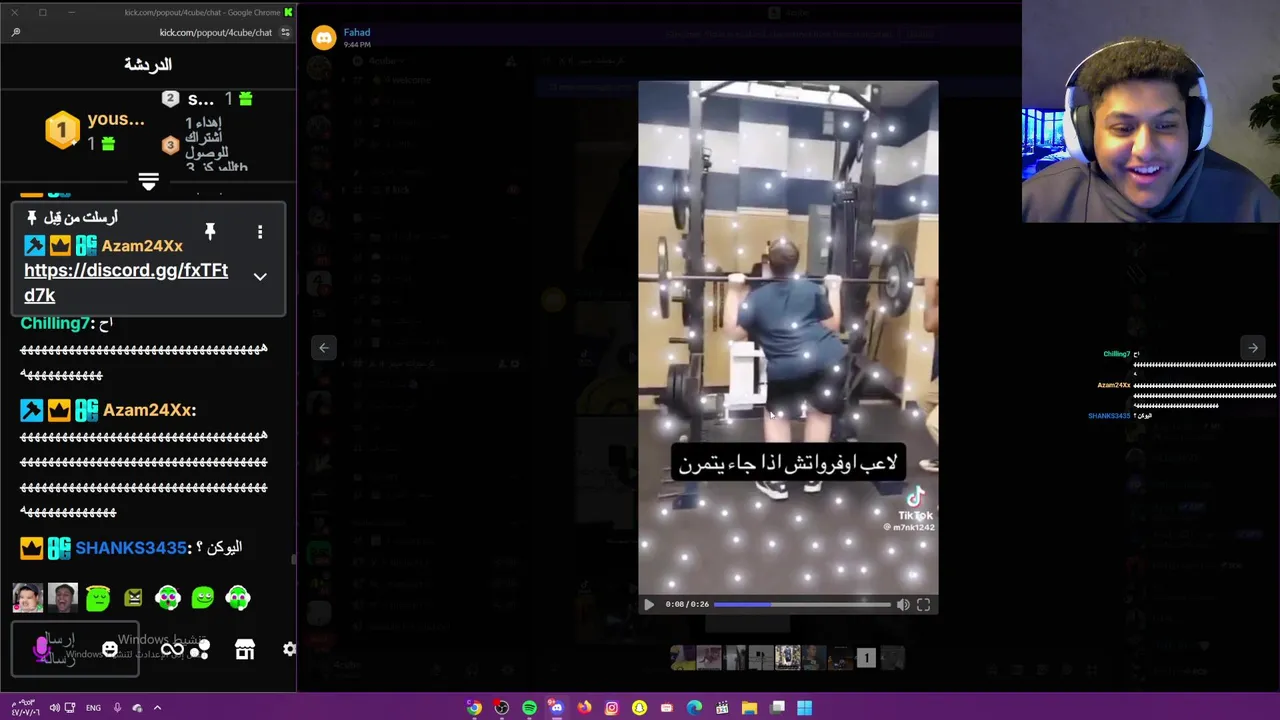Open system volume from tray speaker icon
Screen dimensions: 1280x720
click(54, 708)
